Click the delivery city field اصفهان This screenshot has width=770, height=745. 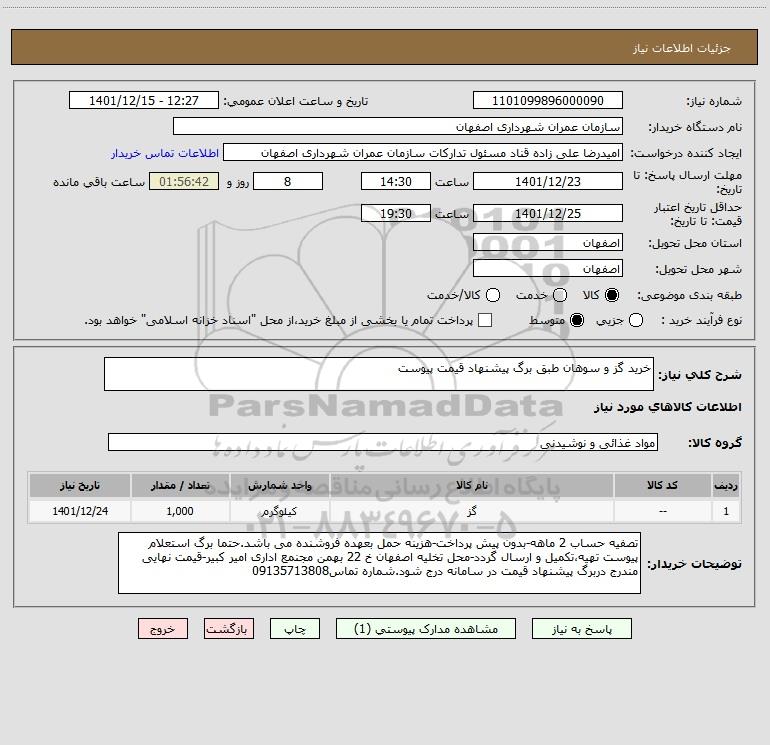548,269
